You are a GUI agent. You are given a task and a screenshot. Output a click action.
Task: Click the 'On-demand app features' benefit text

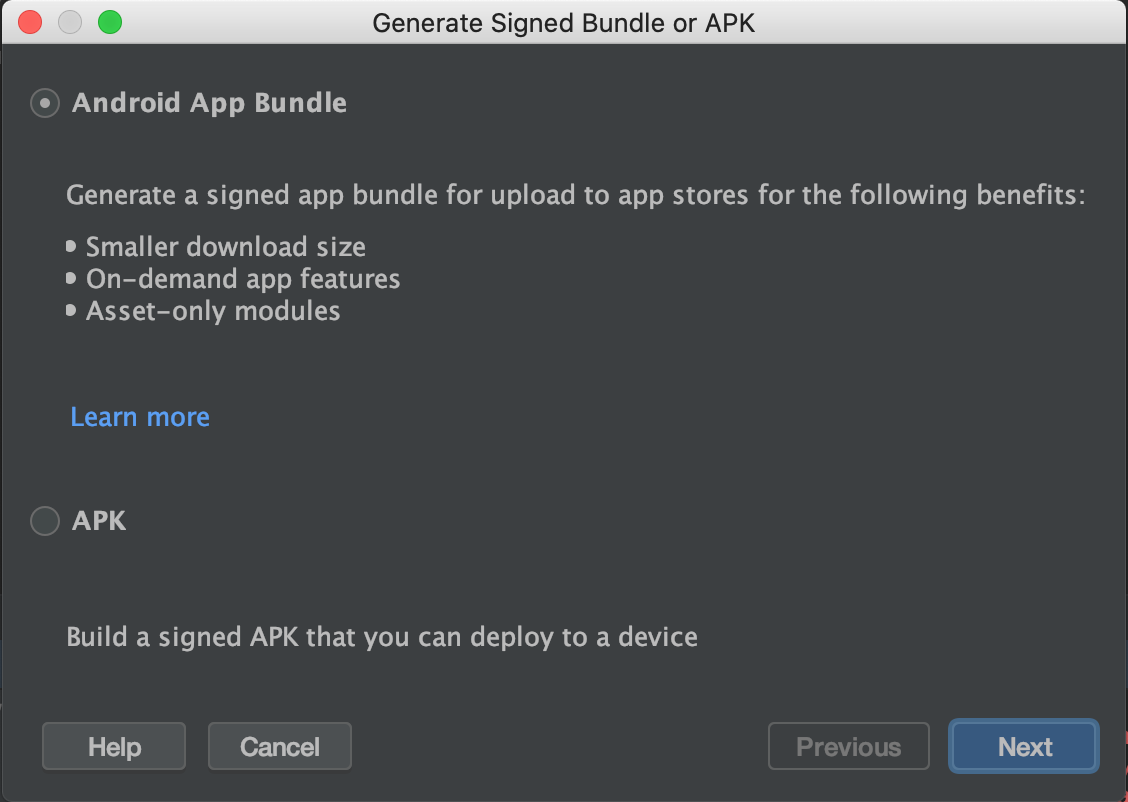tap(243, 279)
